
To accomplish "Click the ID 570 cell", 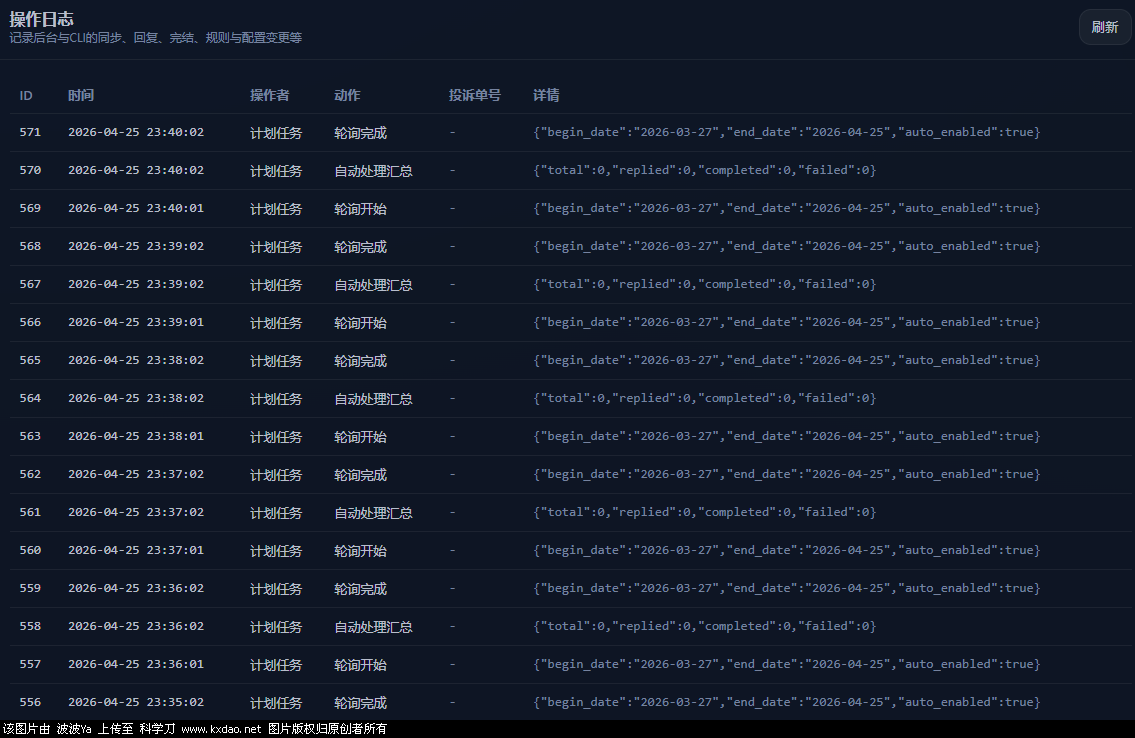I will [x=30, y=171].
